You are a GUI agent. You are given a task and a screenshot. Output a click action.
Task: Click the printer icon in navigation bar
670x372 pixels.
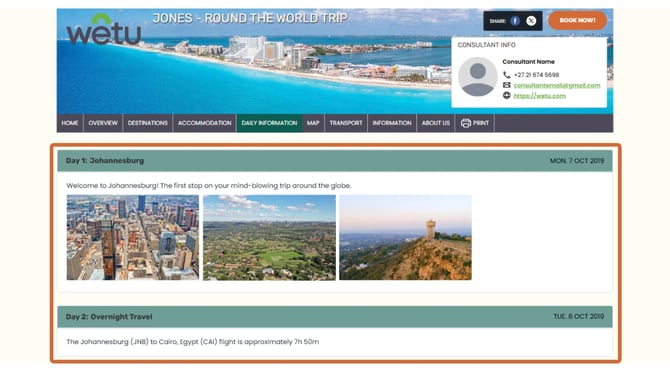tap(466, 123)
